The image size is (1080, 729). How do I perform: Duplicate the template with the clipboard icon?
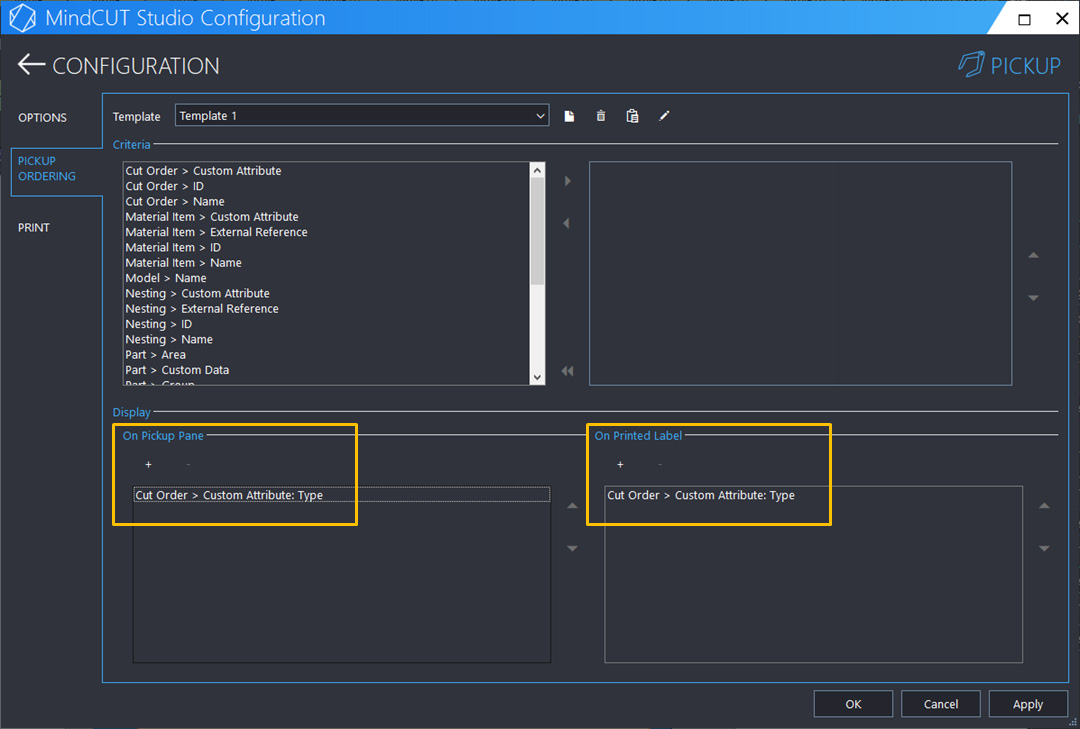click(x=632, y=116)
